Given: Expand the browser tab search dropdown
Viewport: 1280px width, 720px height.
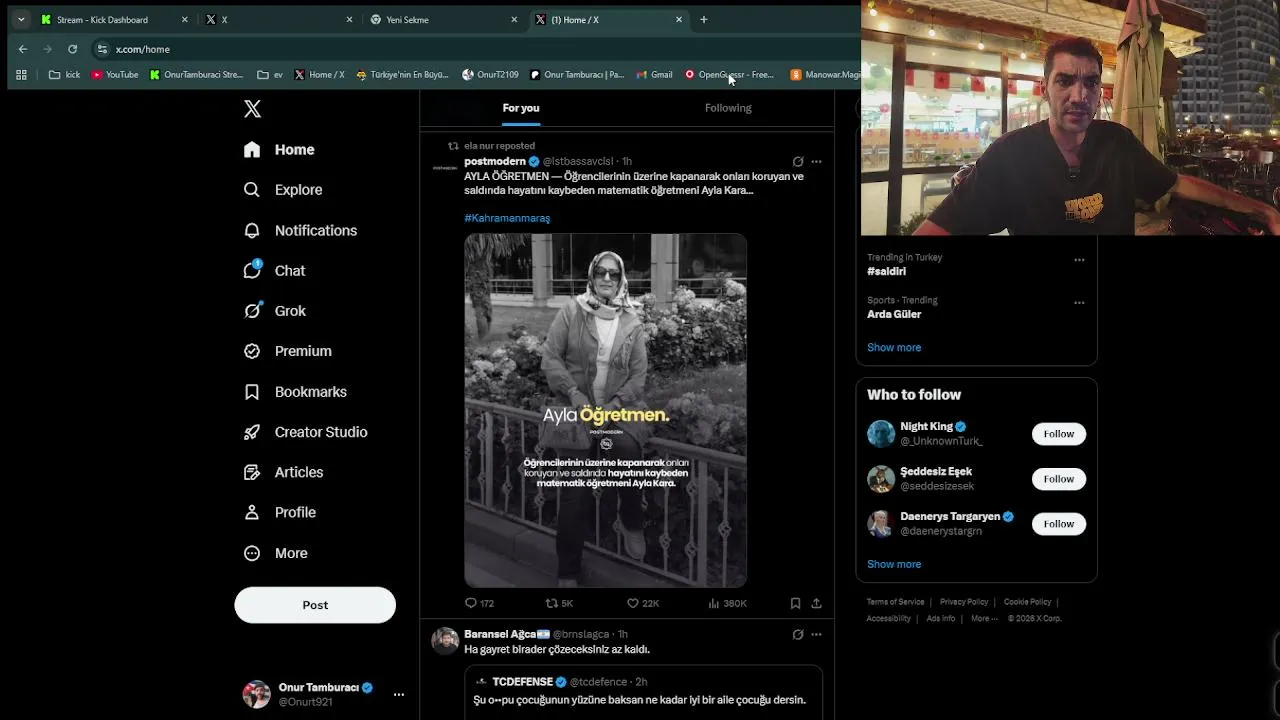Looking at the screenshot, I should pyautogui.click(x=21, y=19).
